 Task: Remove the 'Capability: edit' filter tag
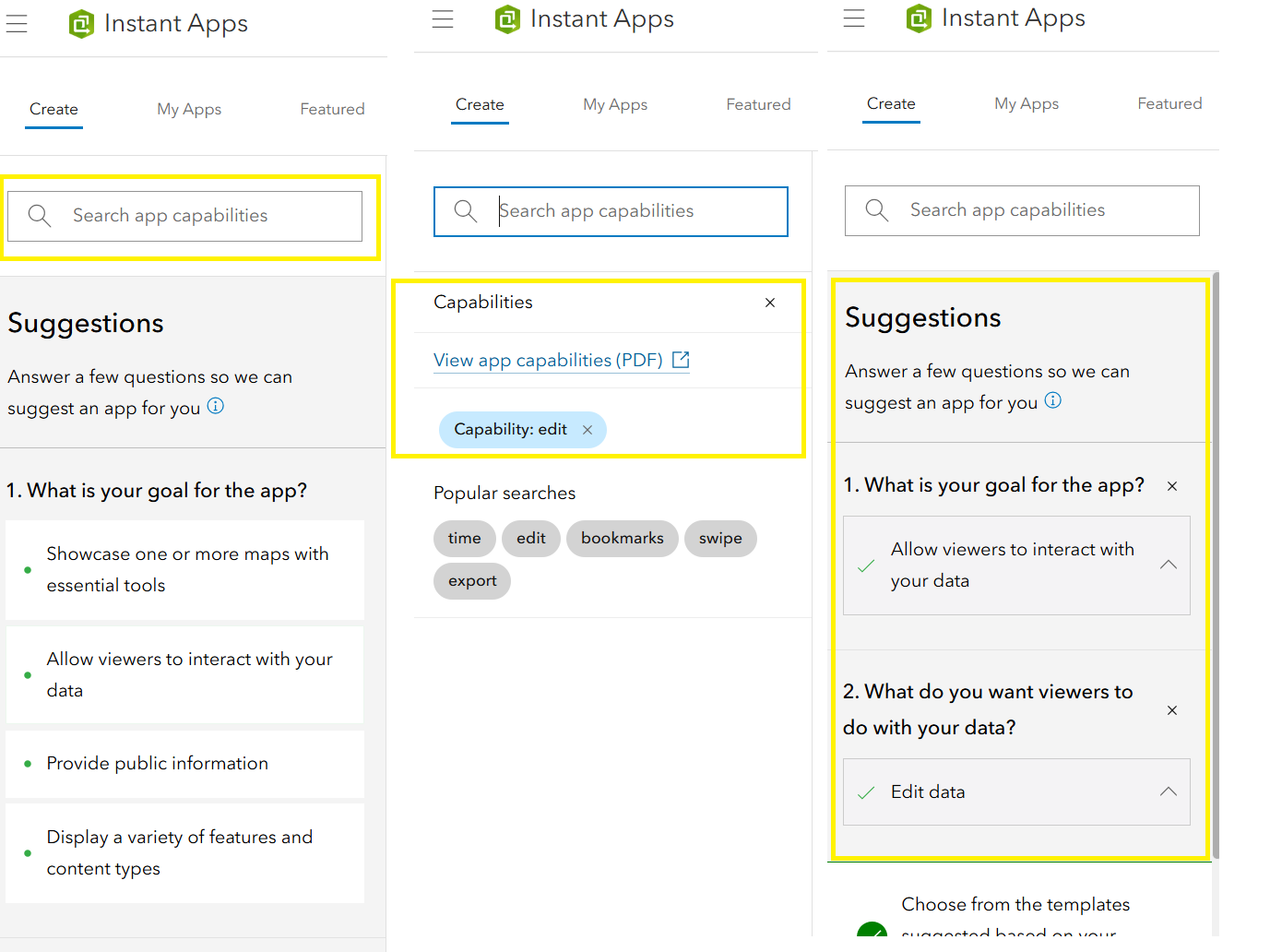click(x=588, y=429)
